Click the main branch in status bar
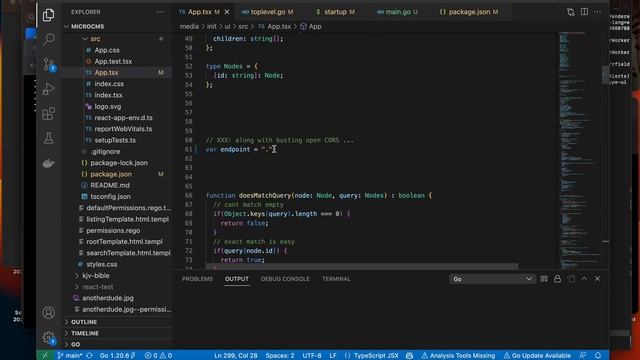 tap(69, 356)
